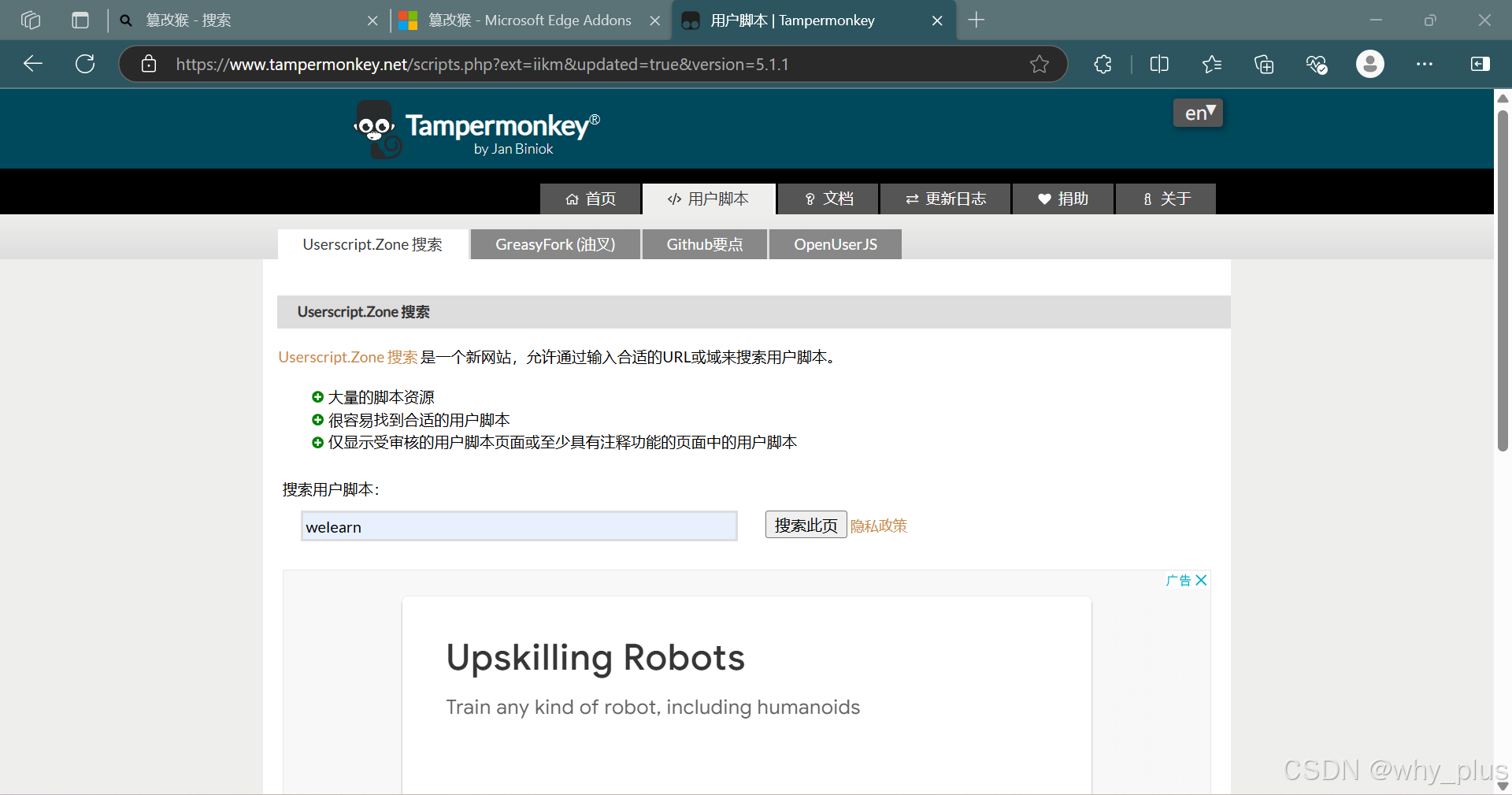Open browser essentials heart icon

point(1317,64)
